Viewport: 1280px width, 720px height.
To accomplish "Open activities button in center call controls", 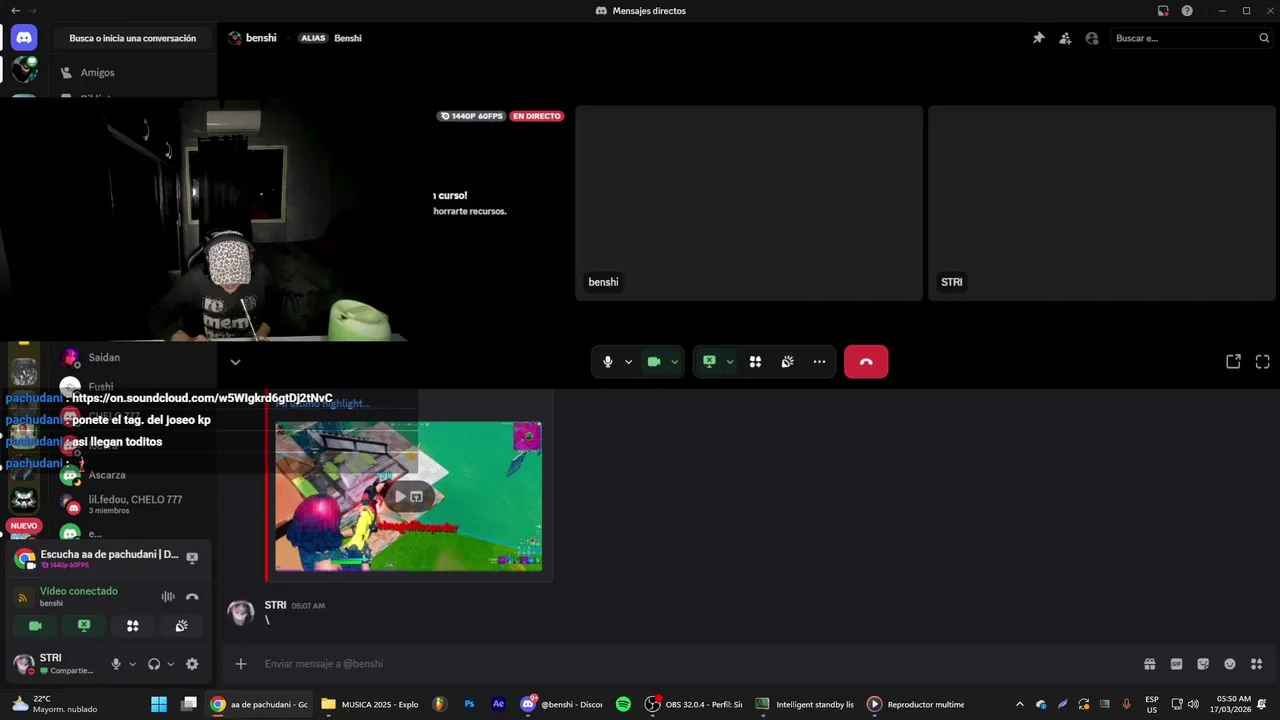I will tap(755, 362).
